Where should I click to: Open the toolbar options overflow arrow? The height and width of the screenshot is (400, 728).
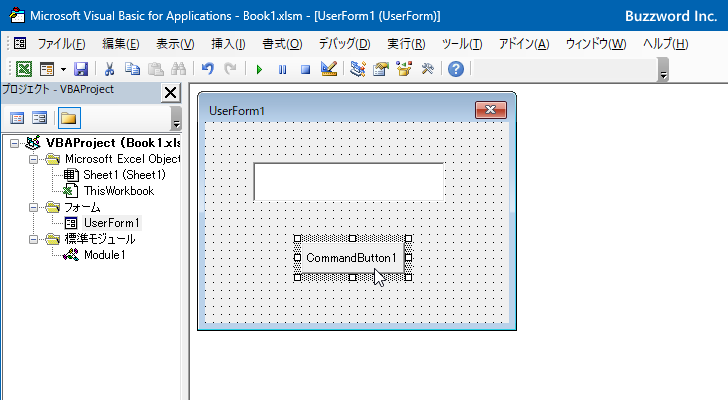tap(663, 70)
